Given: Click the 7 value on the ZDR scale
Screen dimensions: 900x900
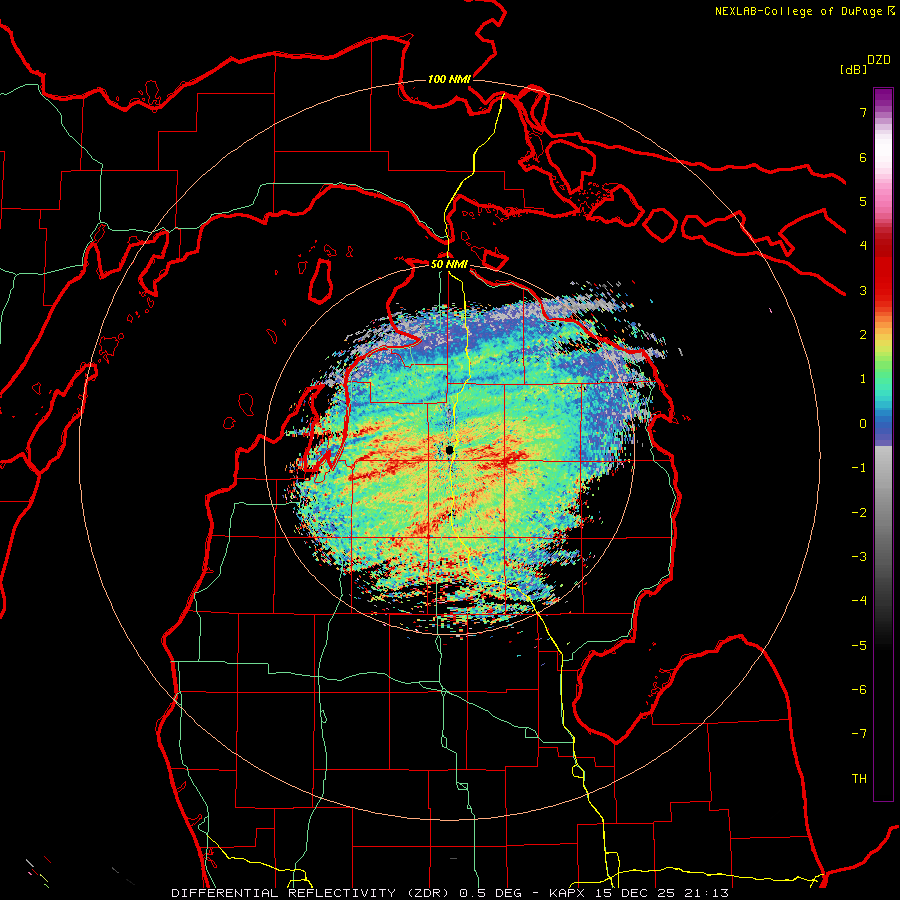Looking at the screenshot, I should (x=863, y=112).
